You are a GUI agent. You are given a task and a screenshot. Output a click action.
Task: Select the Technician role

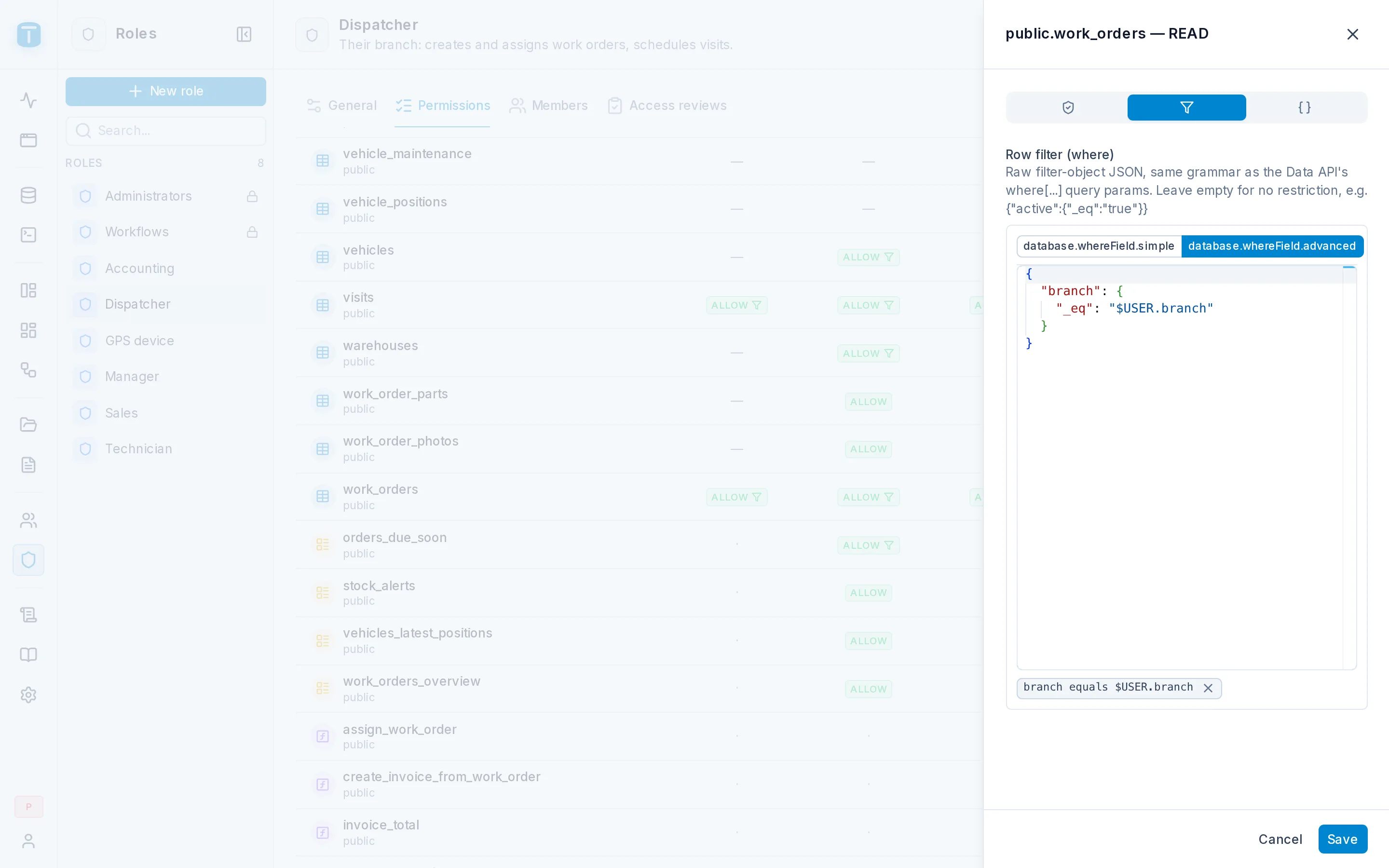tap(165, 449)
